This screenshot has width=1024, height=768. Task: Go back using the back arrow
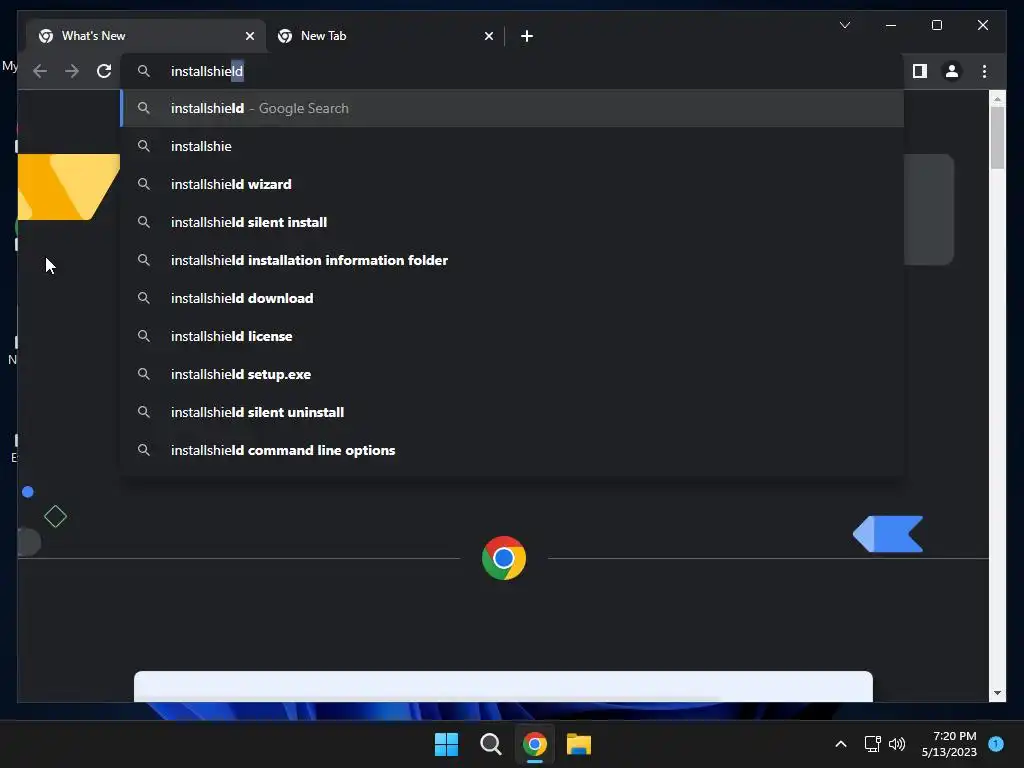coord(40,71)
